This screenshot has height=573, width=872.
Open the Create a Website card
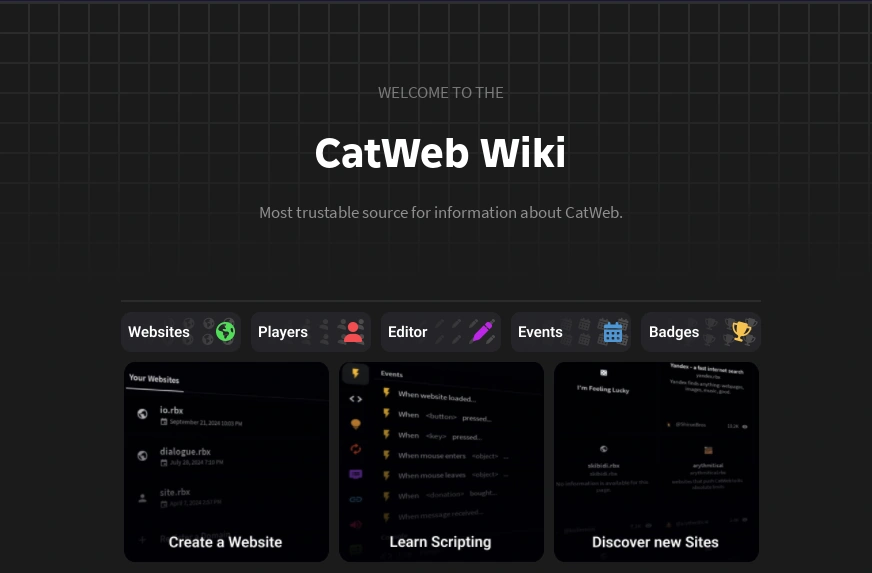pos(226,462)
